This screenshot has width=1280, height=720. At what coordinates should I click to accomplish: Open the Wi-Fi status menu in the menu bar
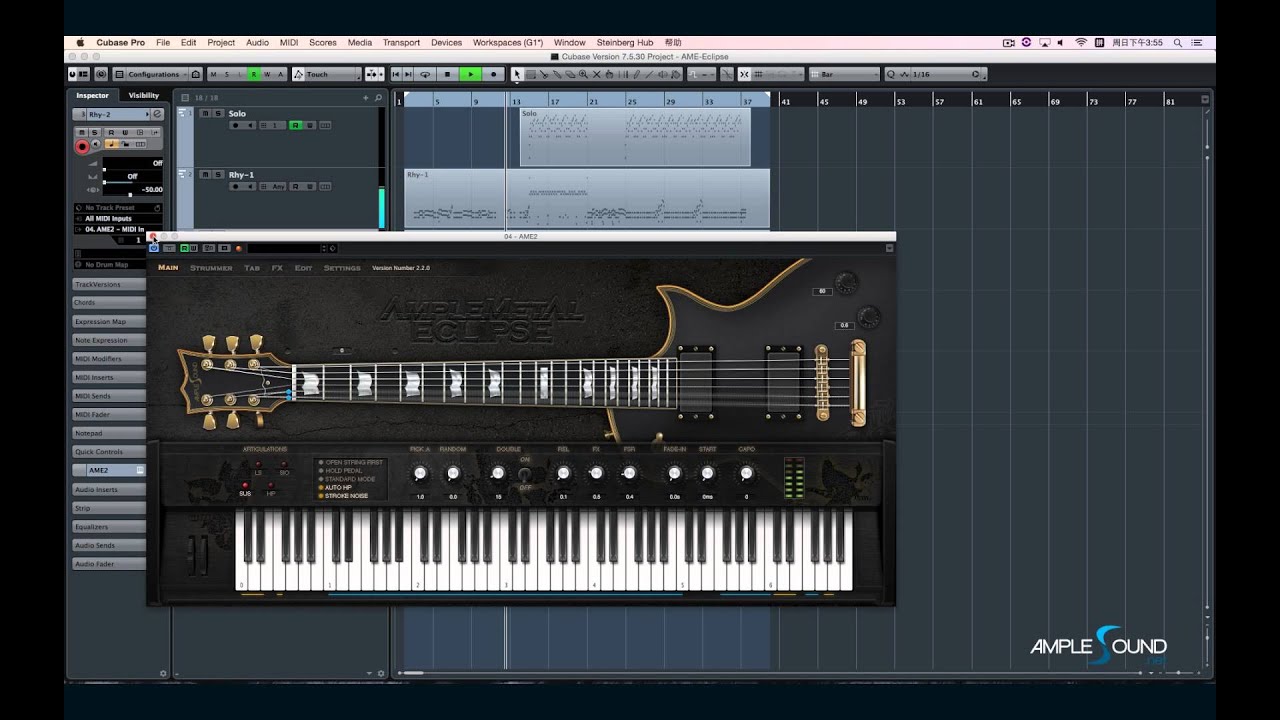point(1080,42)
